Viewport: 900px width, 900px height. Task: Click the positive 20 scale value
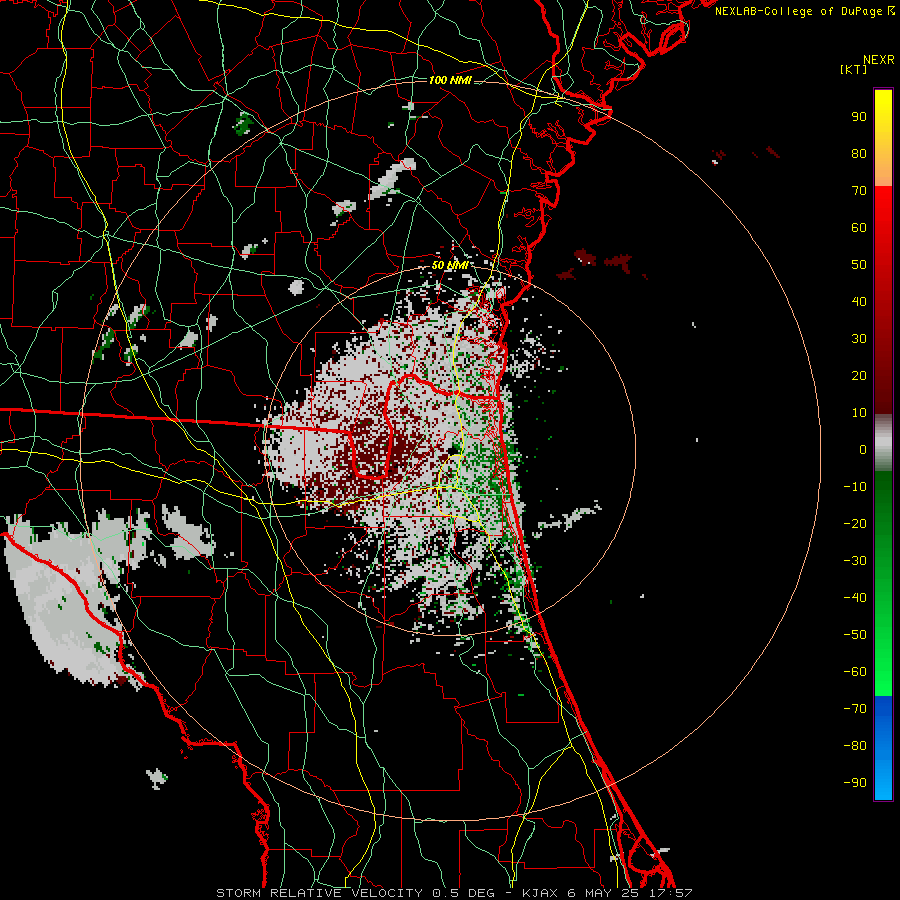pyautogui.click(x=859, y=376)
